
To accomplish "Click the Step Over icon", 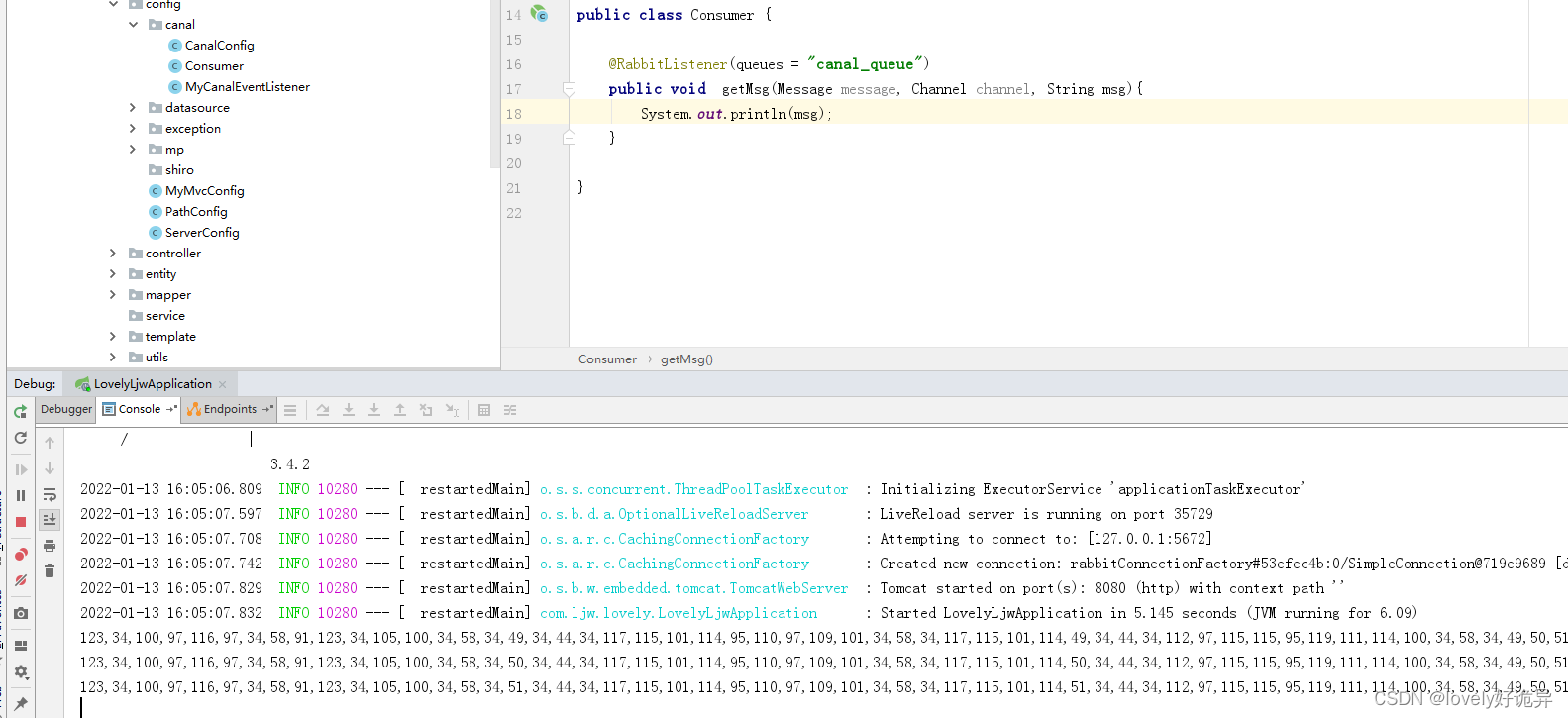I will pyautogui.click(x=323, y=410).
